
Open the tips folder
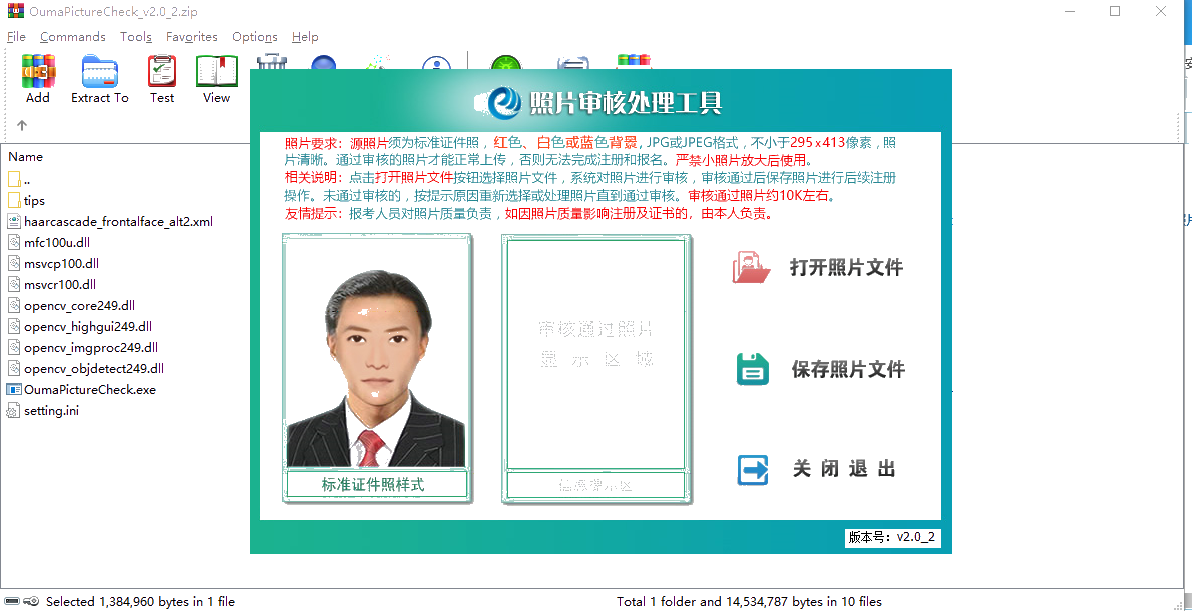point(32,200)
